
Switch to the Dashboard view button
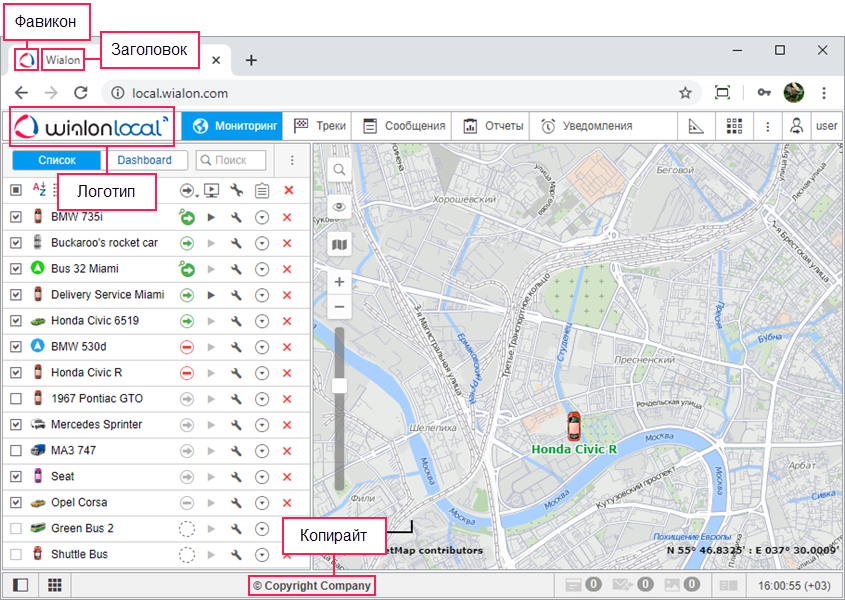144,160
